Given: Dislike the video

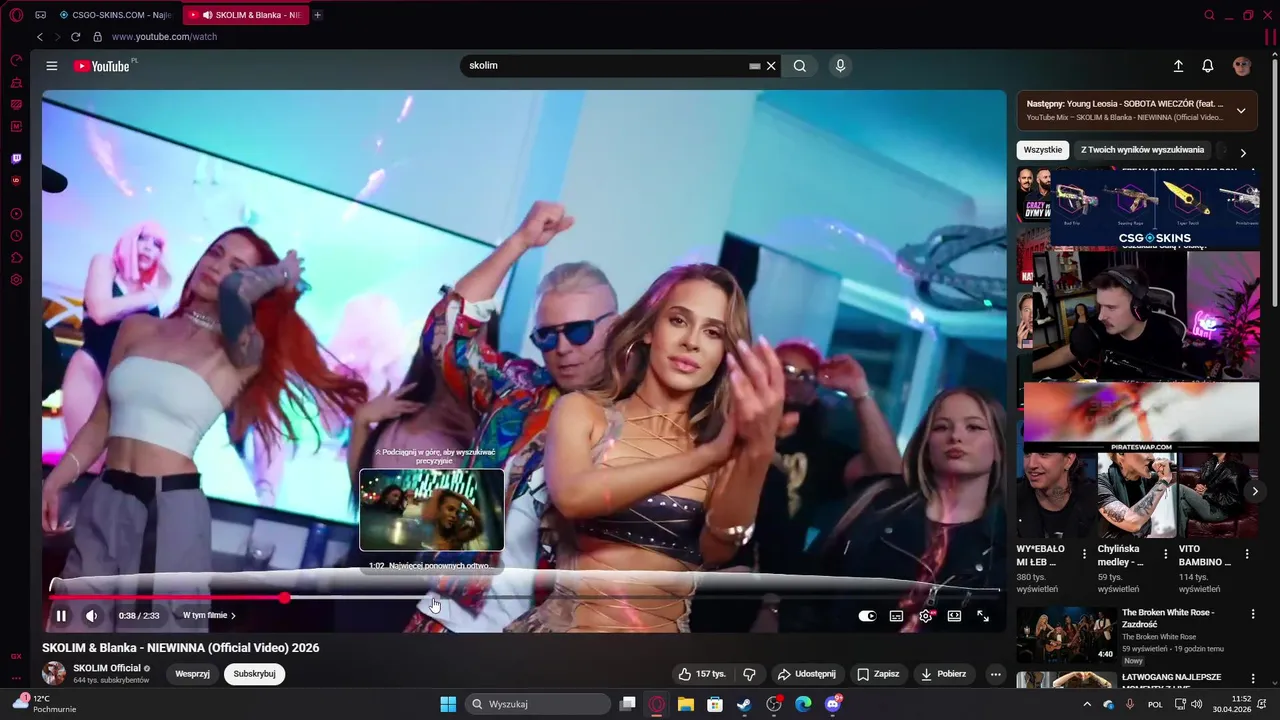Looking at the screenshot, I should click(x=749, y=674).
